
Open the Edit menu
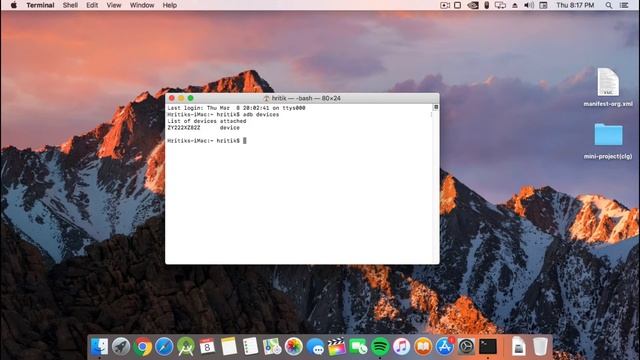coord(92,5)
